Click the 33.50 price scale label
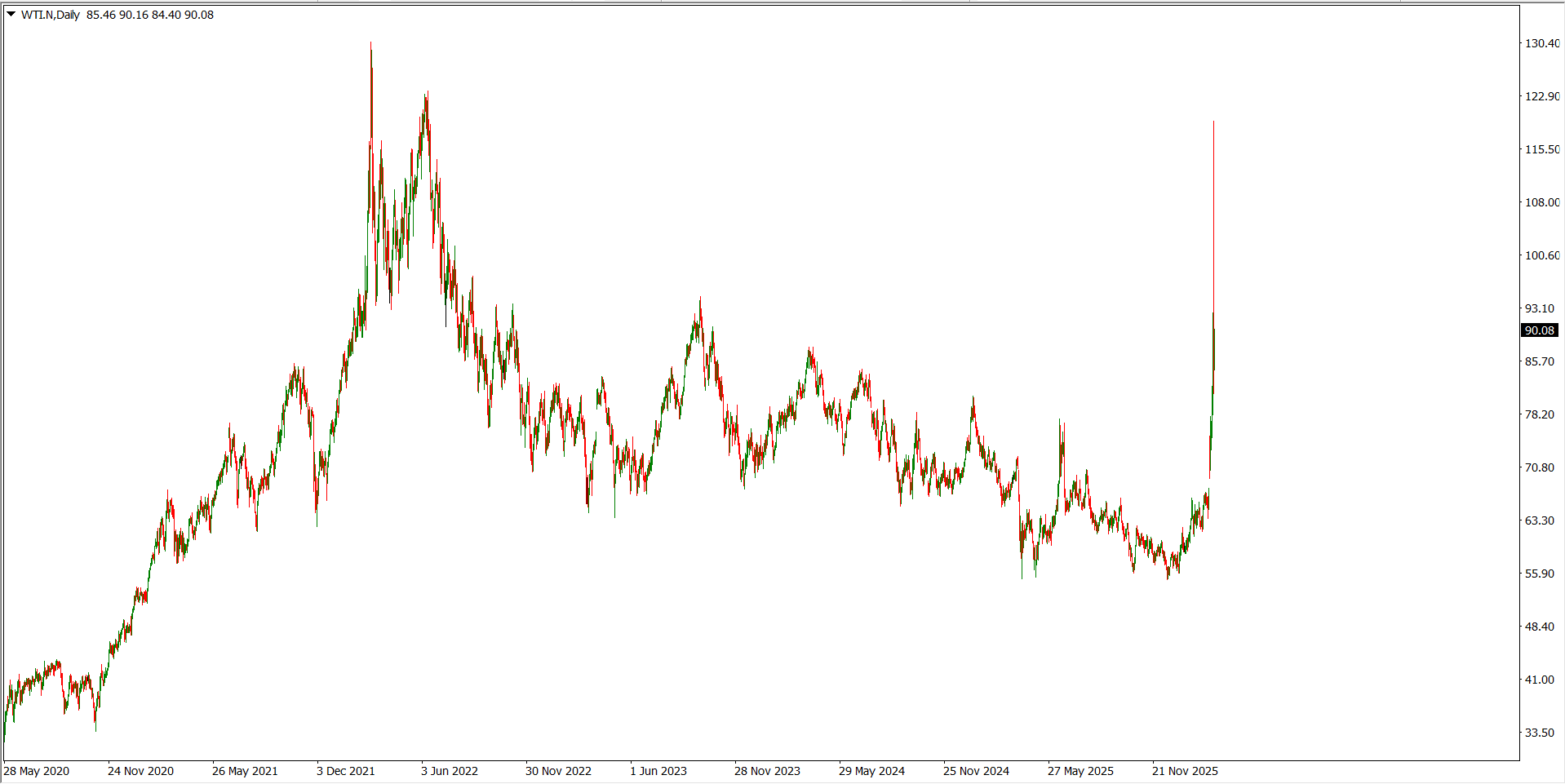The height and width of the screenshot is (784, 1565). point(1540,733)
